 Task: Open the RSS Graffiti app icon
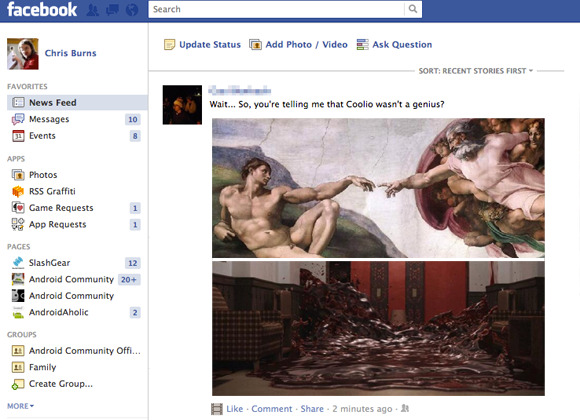click(18, 191)
